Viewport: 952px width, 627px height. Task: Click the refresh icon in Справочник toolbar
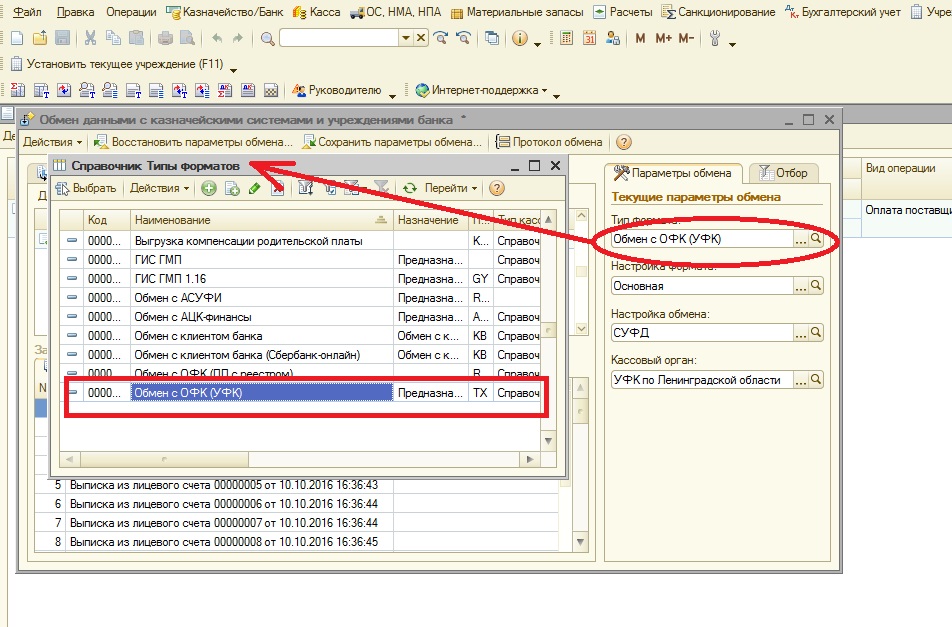point(410,188)
